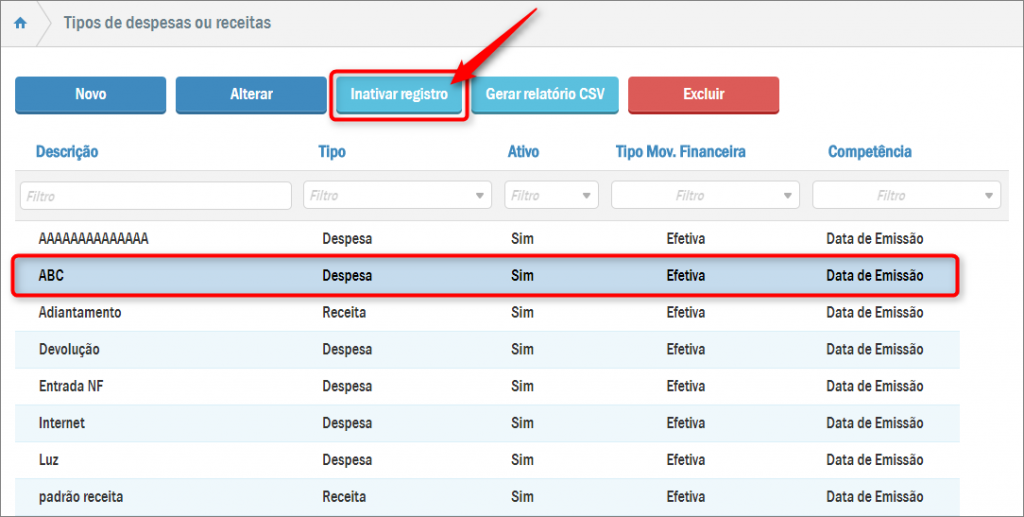Sort by the Tipo column header
The width and height of the screenshot is (1024, 517).
pyautogui.click(x=332, y=152)
